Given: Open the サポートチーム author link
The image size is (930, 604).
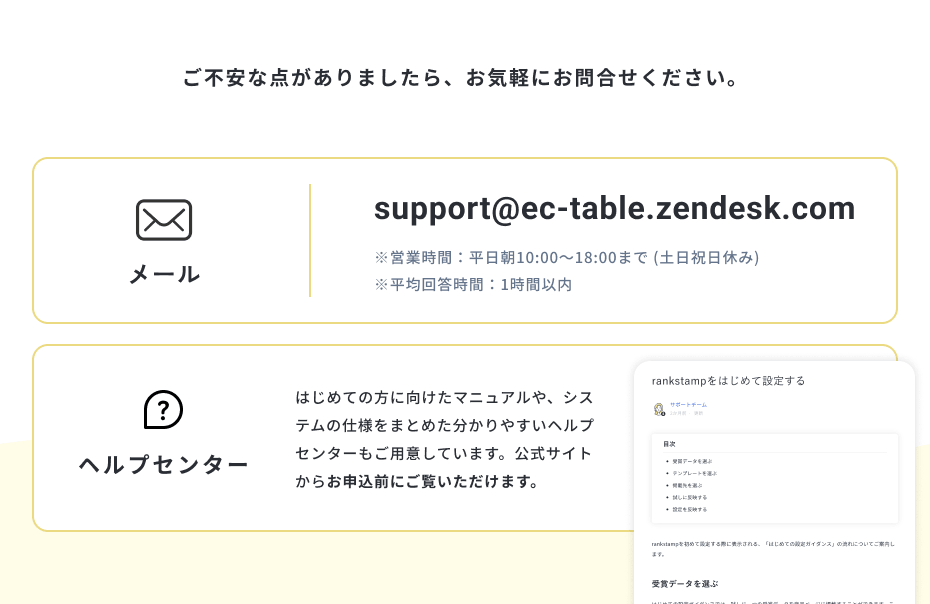Looking at the screenshot, I should coord(688,405).
